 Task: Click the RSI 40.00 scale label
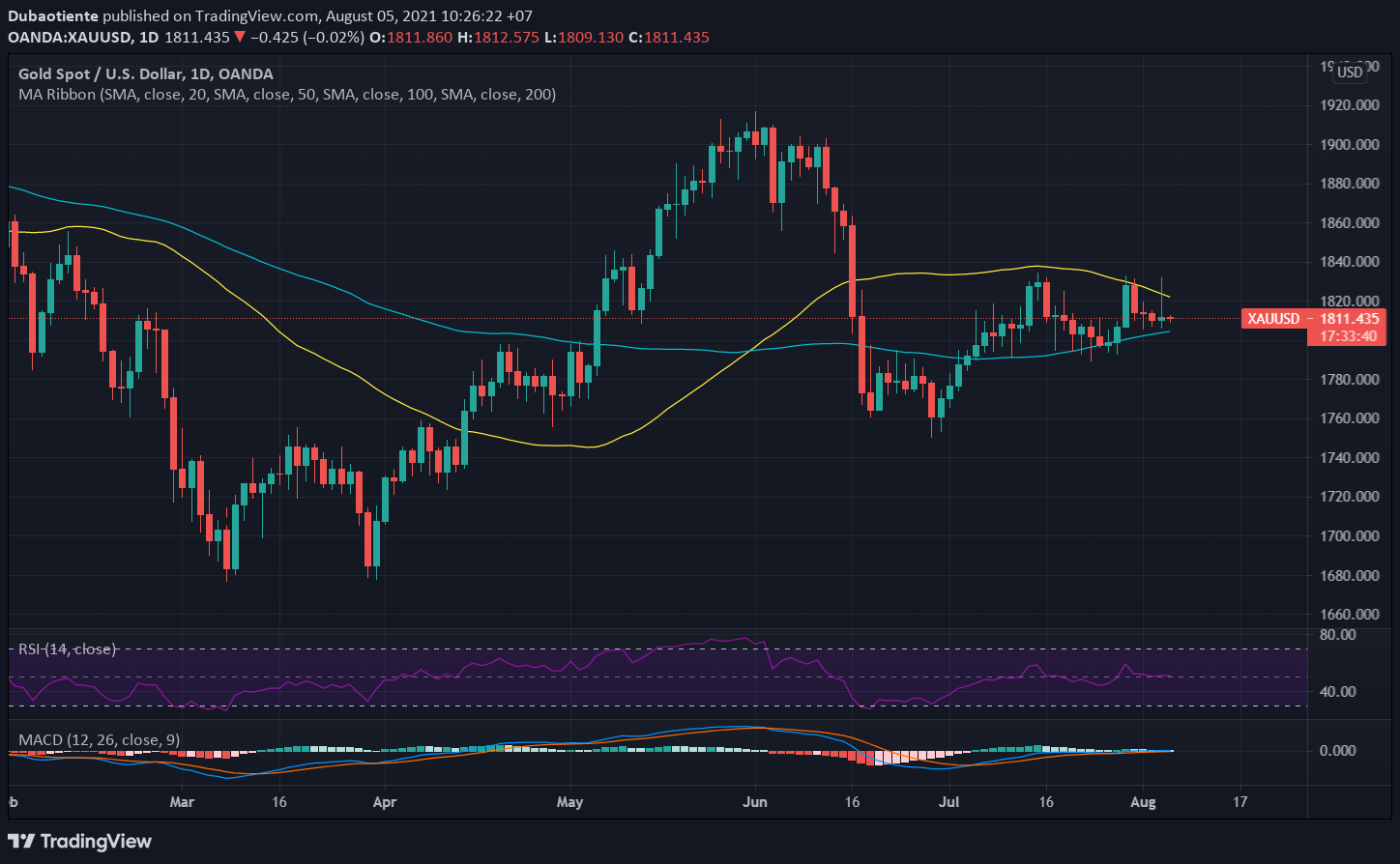pos(1336,692)
